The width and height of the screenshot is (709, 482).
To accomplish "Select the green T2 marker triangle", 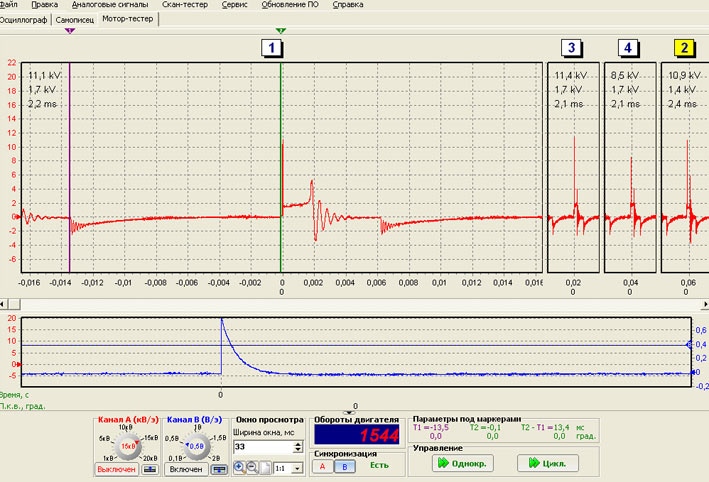I will 281,31.
